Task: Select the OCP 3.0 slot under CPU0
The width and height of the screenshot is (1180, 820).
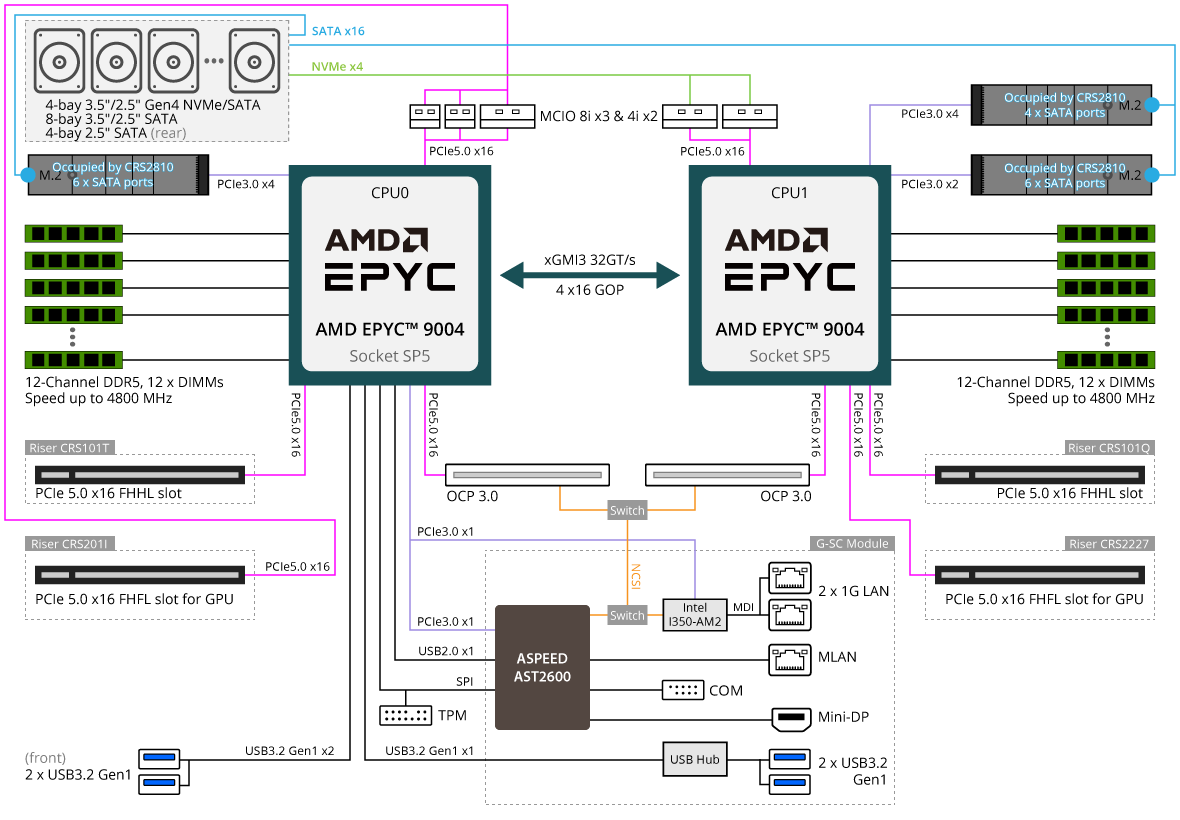Action: [x=527, y=475]
